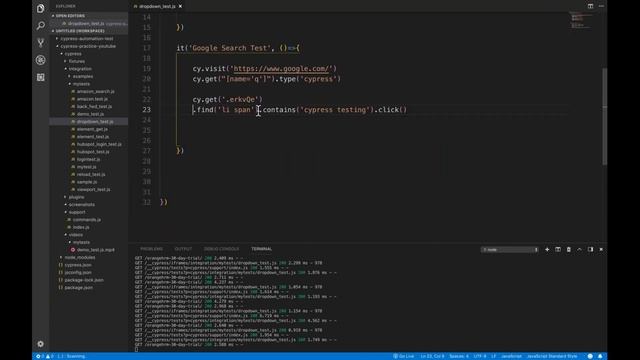The height and width of the screenshot is (360, 640).
Task: Collapse the integration folder
Action: 80,69
